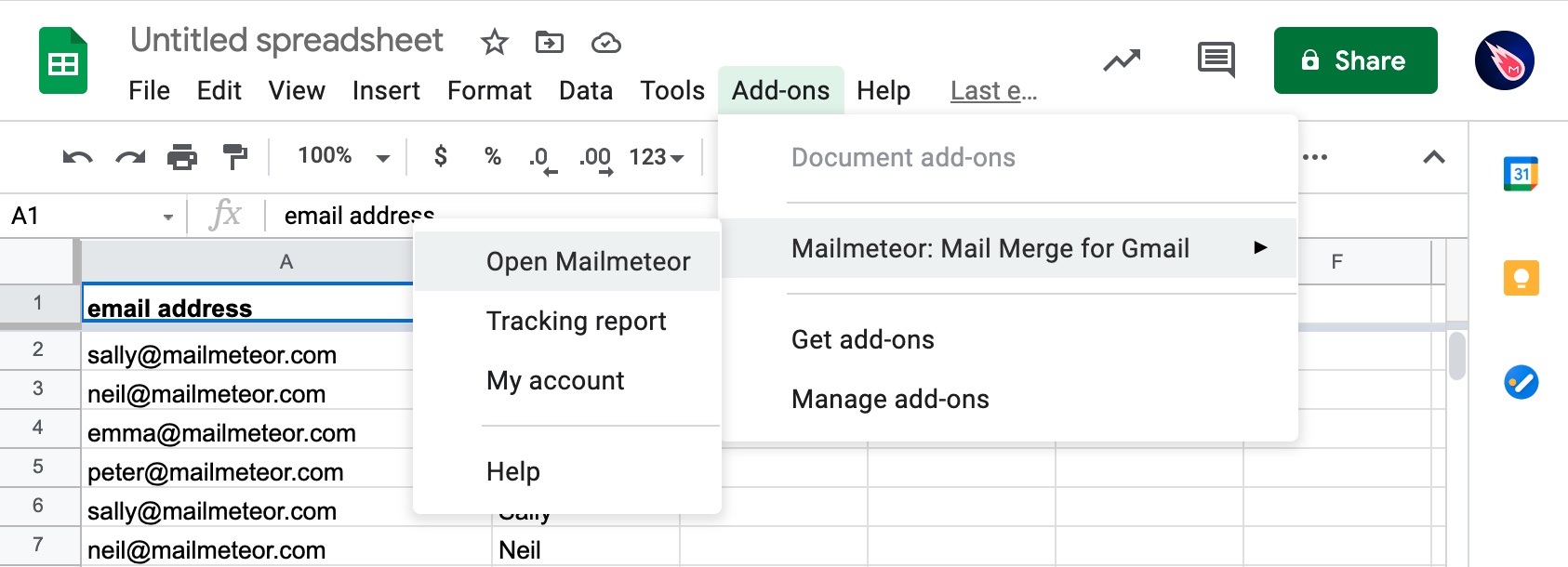
Task: Open the comment history icon
Action: (x=1216, y=60)
